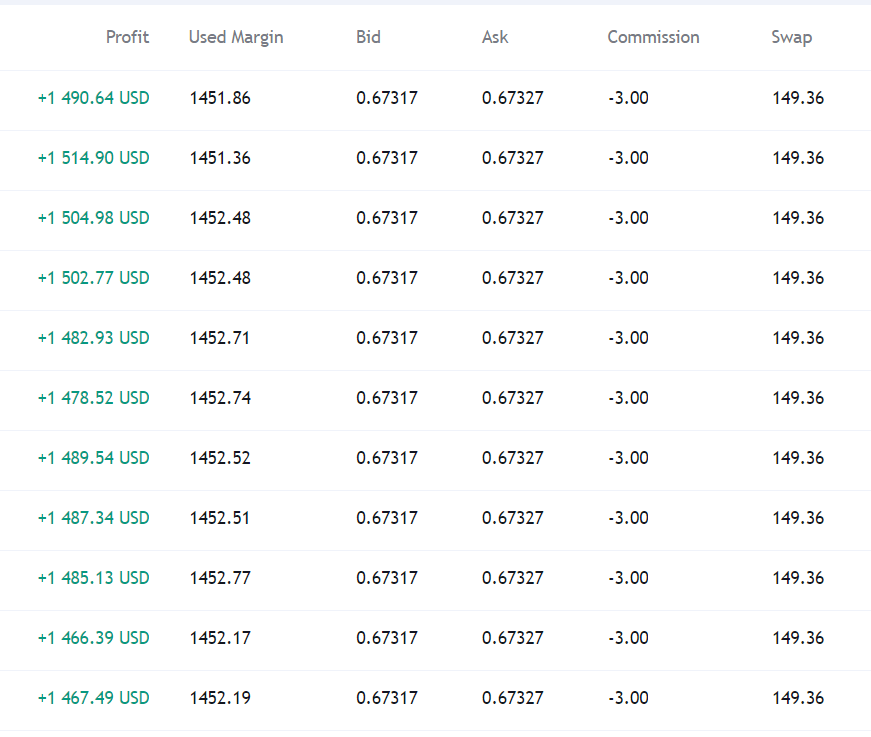The image size is (871, 737).
Task: Click the +1 466.39 USD profit entry
Action: (93, 638)
